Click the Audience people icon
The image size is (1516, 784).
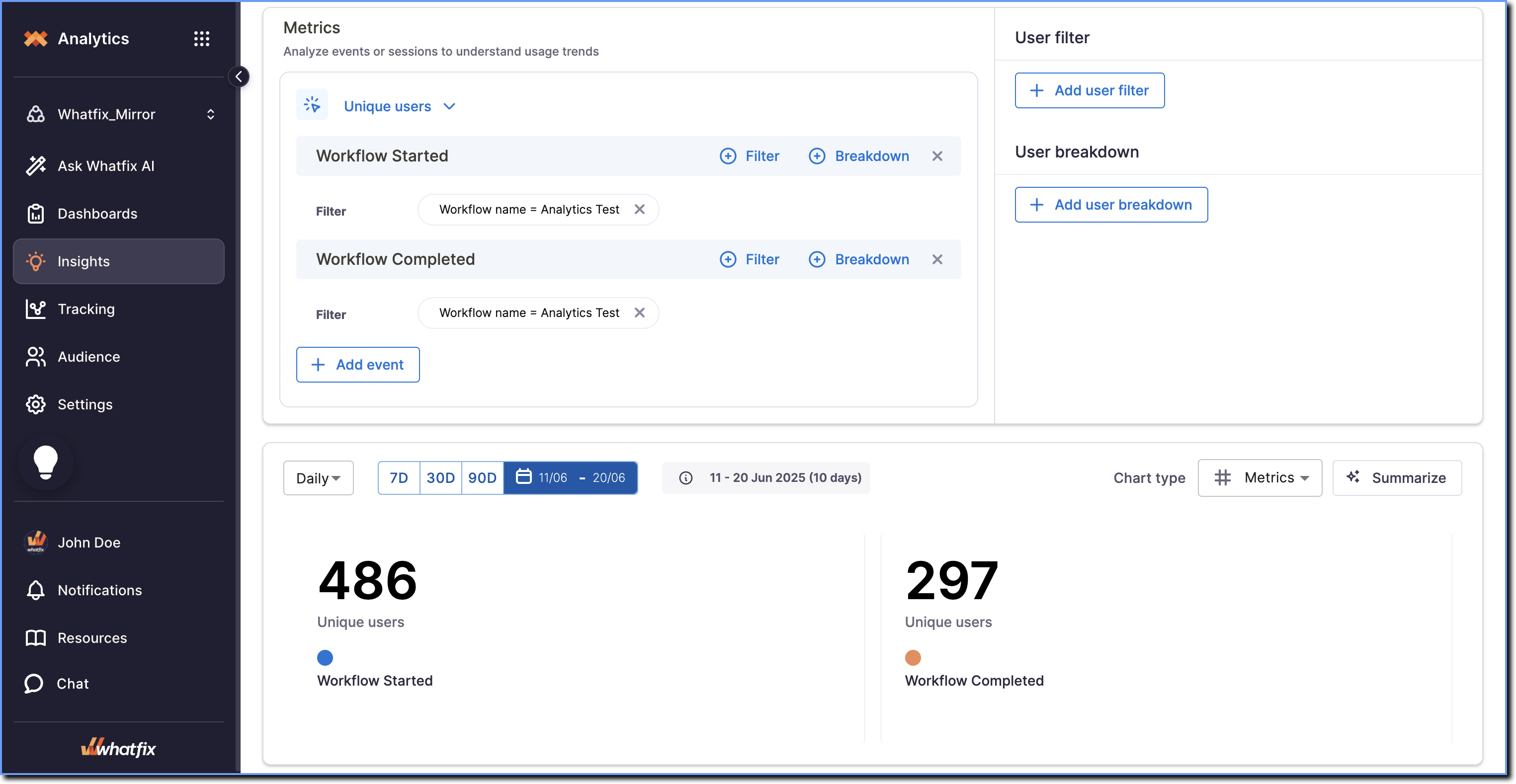coord(36,356)
